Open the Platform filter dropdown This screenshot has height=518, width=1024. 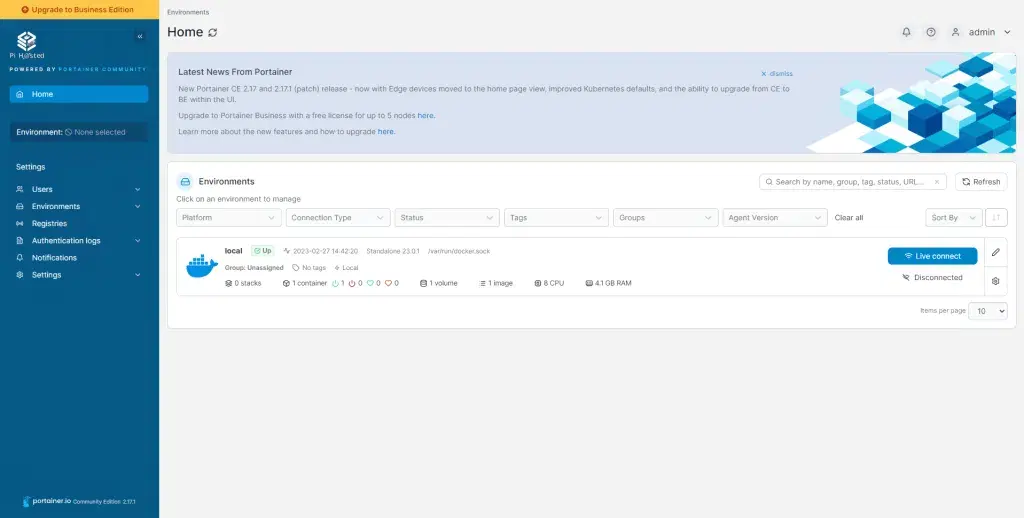[229, 218]
